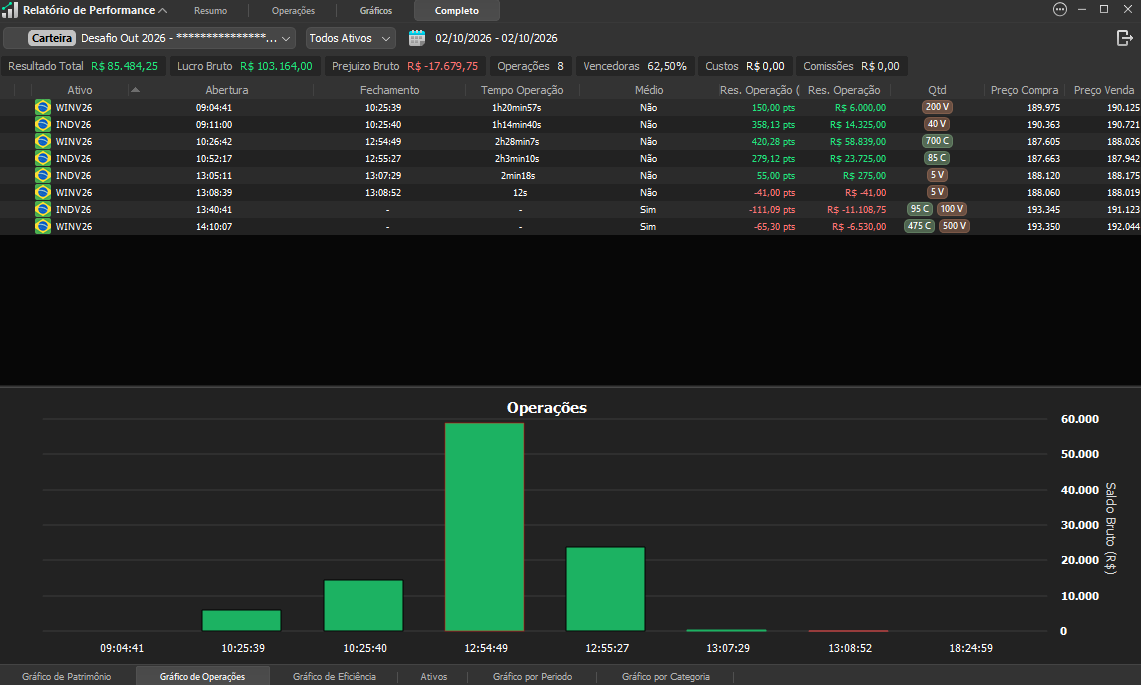Click the chart bar at 10:25:39

tap(242, 620)
